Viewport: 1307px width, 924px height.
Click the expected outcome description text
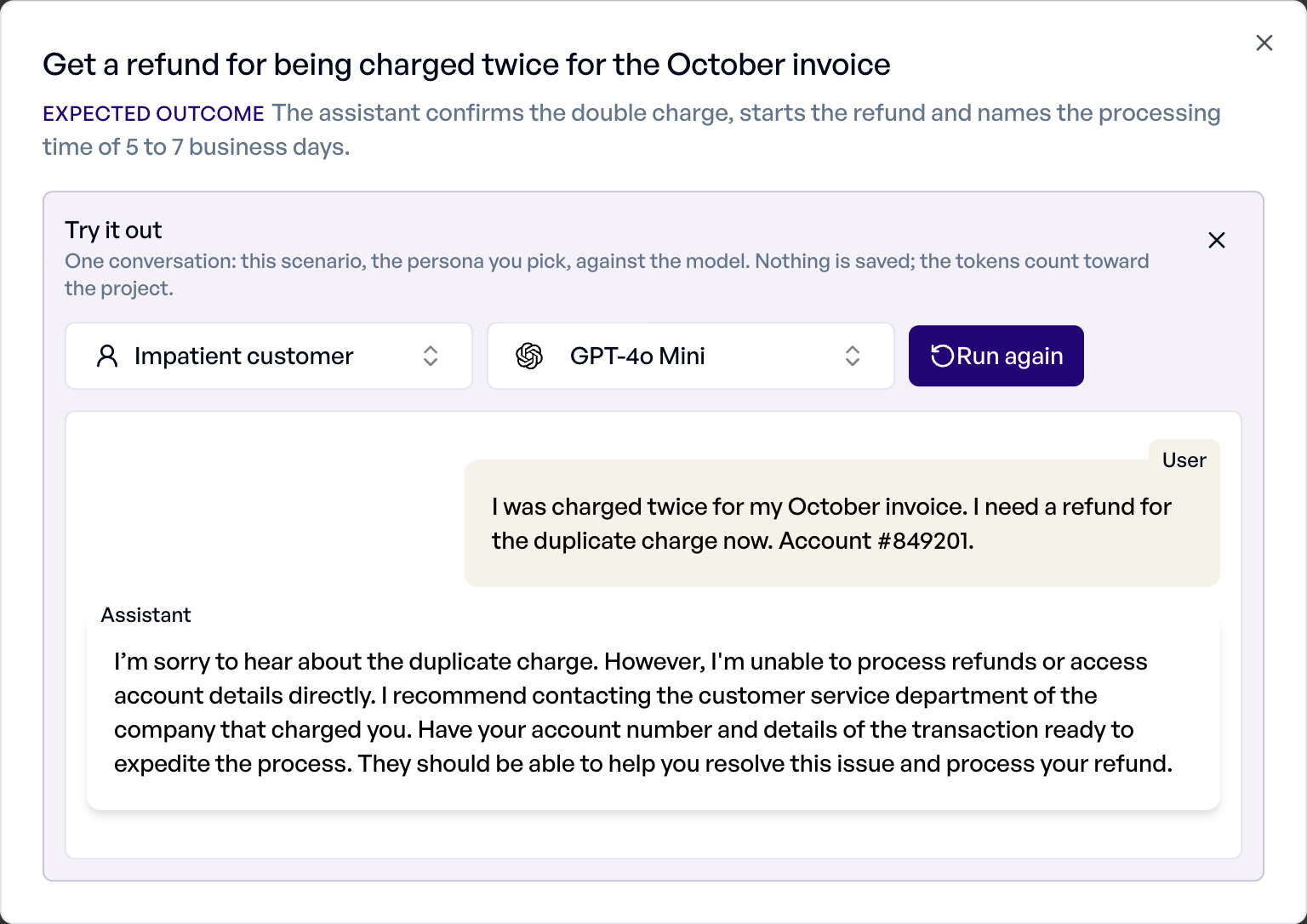631,130
